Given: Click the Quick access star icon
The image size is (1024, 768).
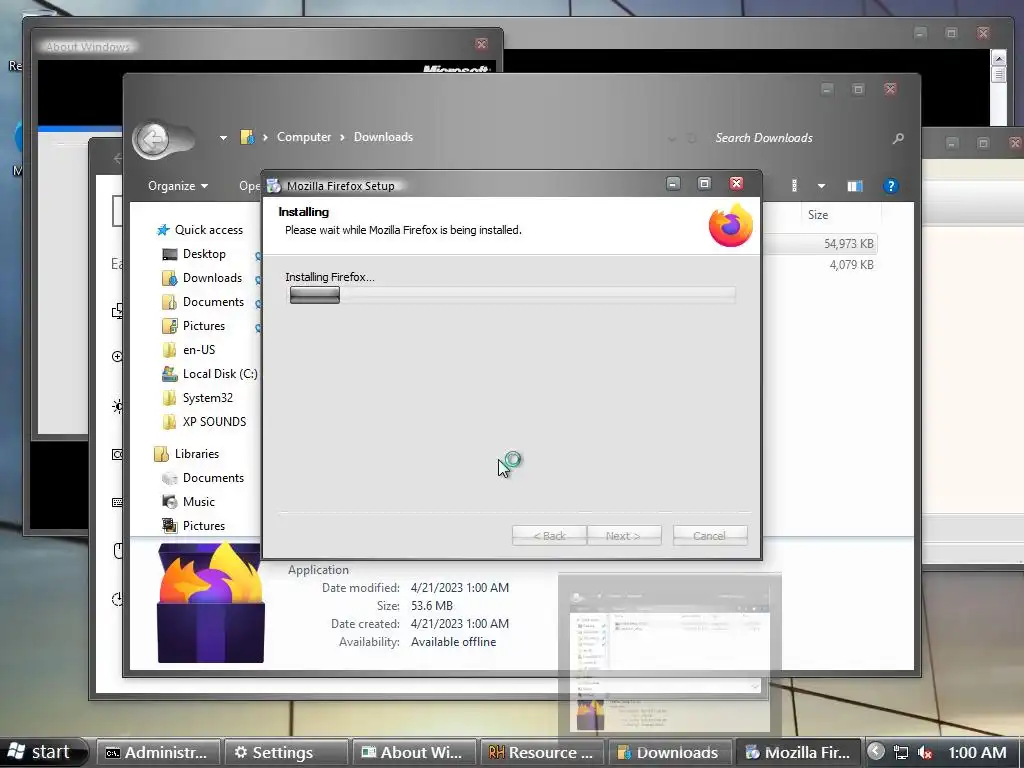Looking at the screenshot, I should coord(163,230).
